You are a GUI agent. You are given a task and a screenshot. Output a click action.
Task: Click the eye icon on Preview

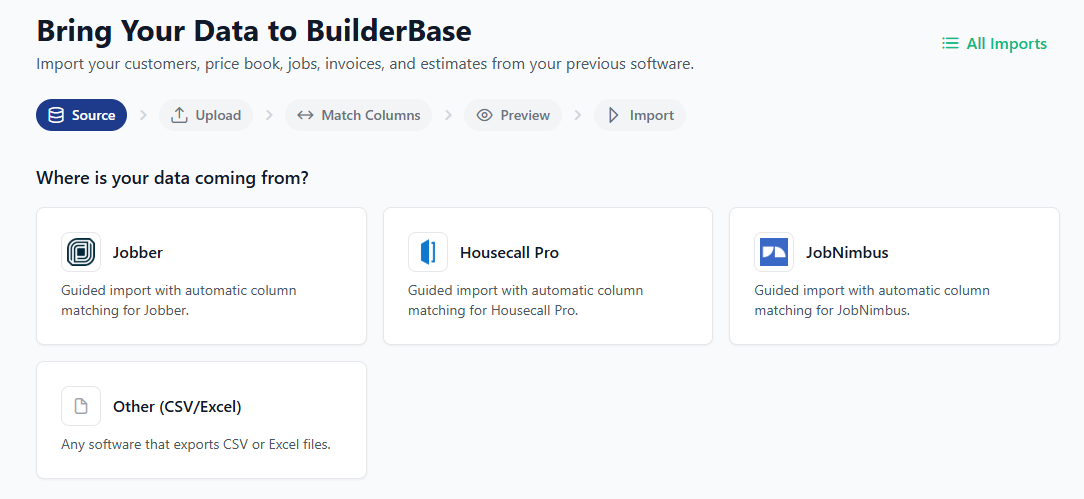click(x=485, y=115)
